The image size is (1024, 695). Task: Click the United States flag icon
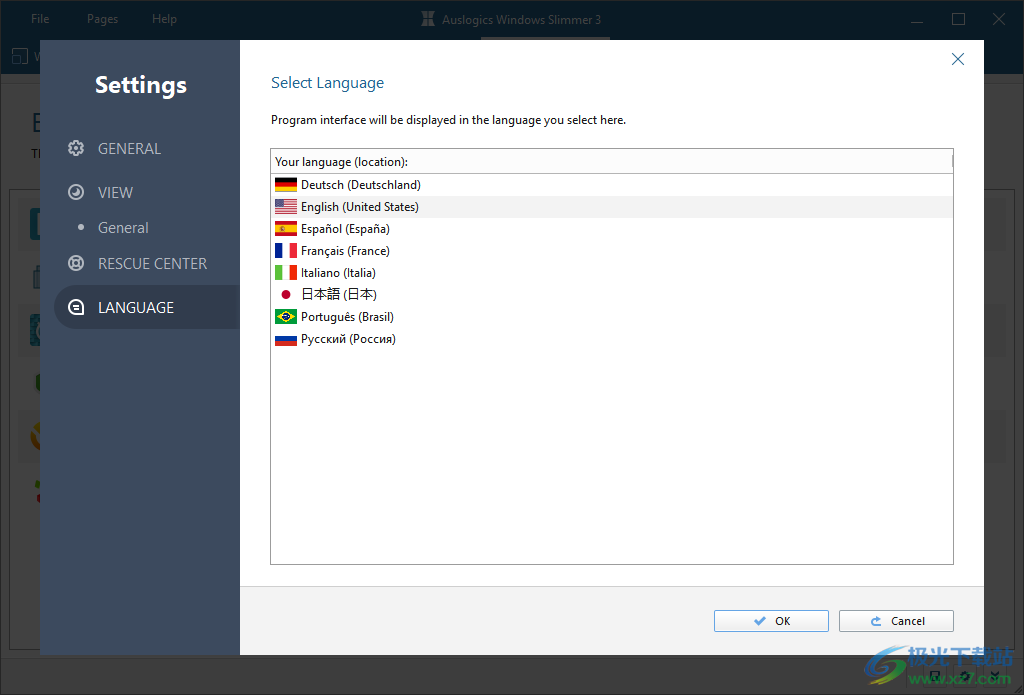(284, 206)
